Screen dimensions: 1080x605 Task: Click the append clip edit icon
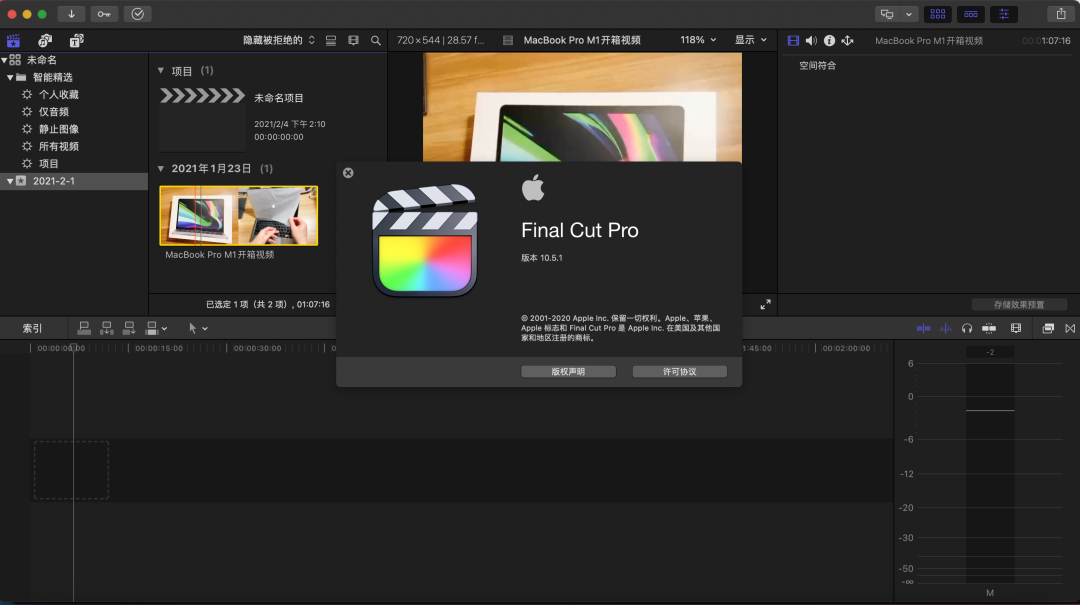point(129,328)
